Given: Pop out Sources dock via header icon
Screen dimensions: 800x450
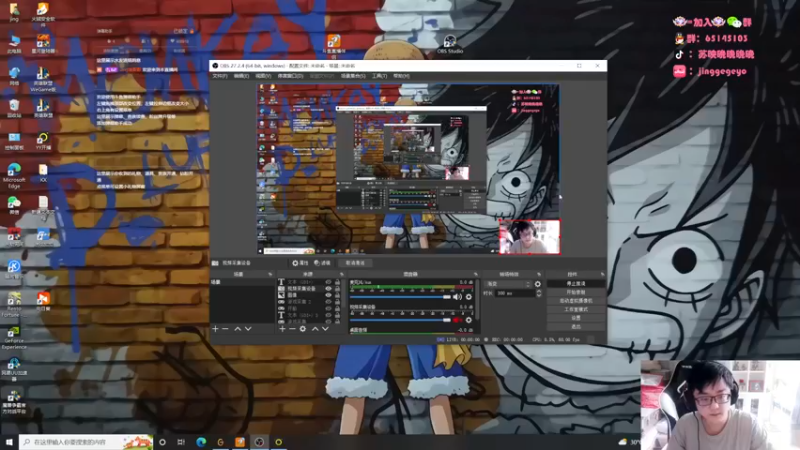Looking at the screenshot, I should [342, 274].
